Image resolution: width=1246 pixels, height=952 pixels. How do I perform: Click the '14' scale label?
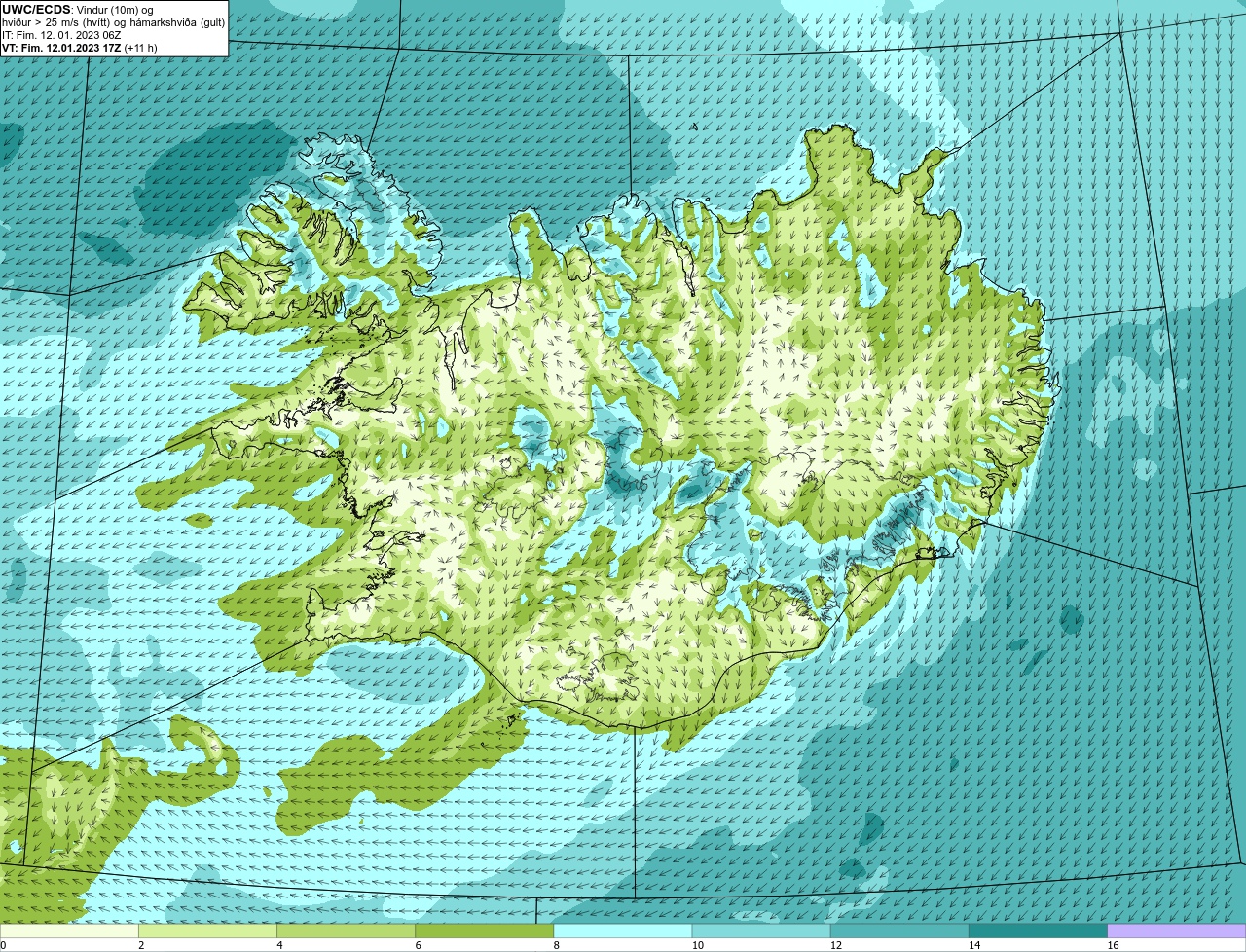point(973,945)
